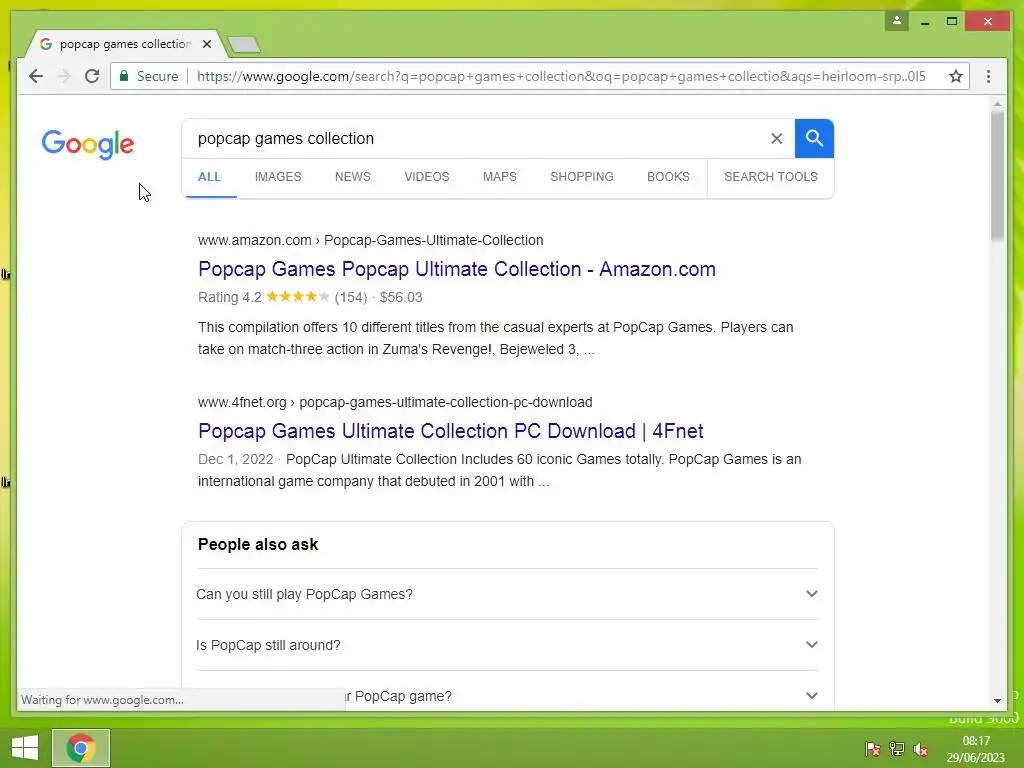Reload the page with the refresh icon
The image size is (1024, 768).
pos(92,76)
